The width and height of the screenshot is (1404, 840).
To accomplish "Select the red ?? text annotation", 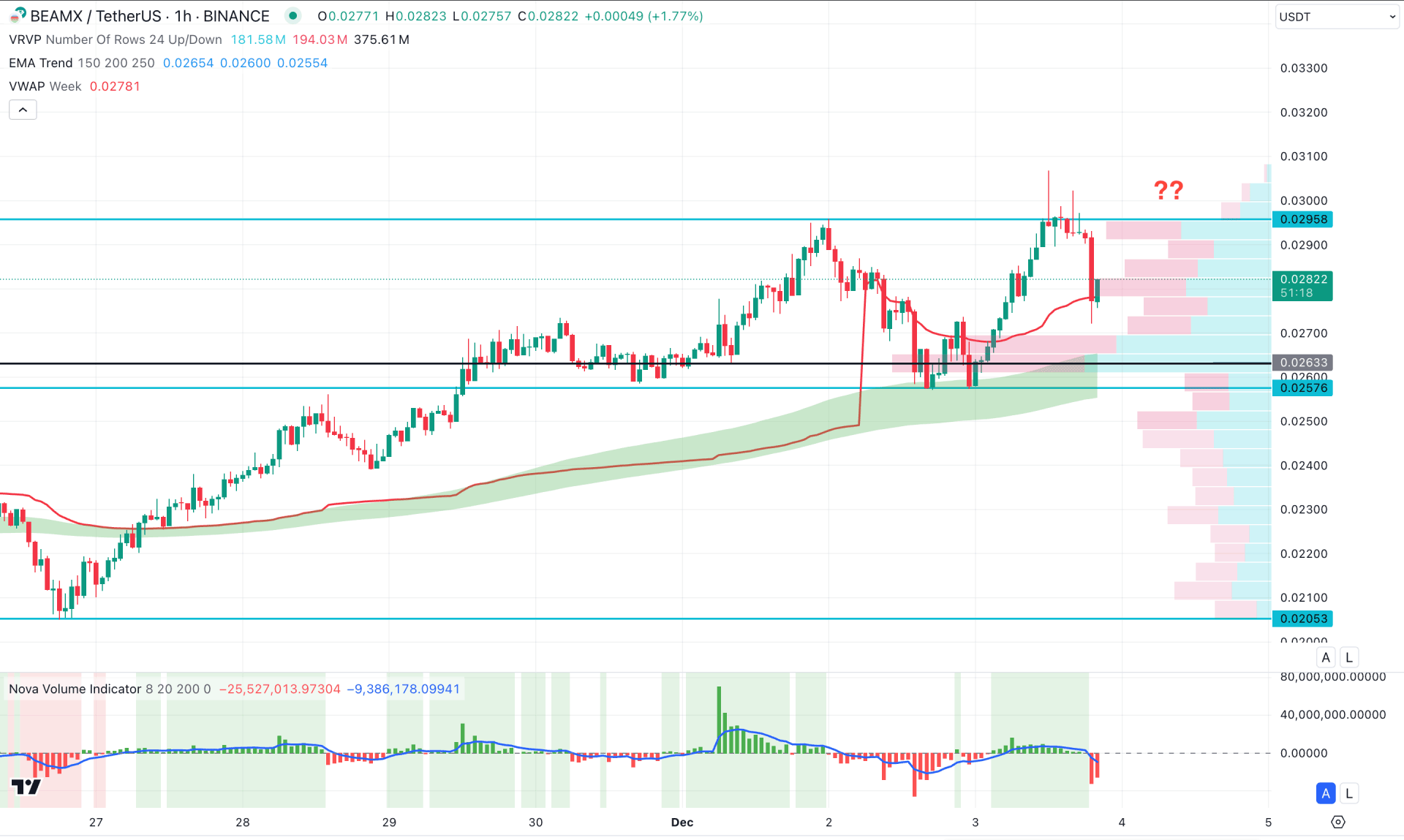I will tap(1168, 190).
